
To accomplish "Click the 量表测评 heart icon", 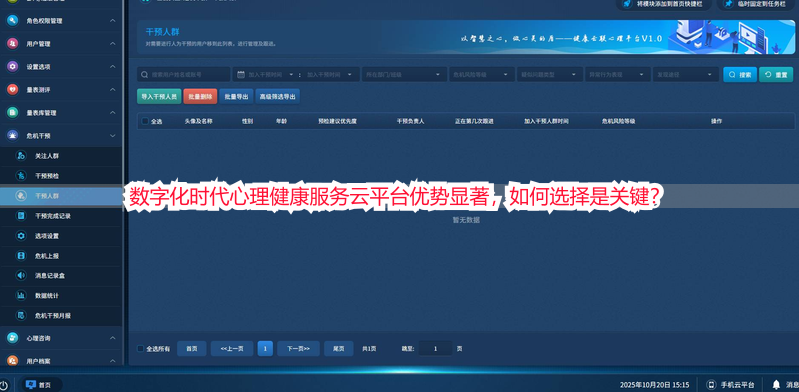I will [13, 90].
